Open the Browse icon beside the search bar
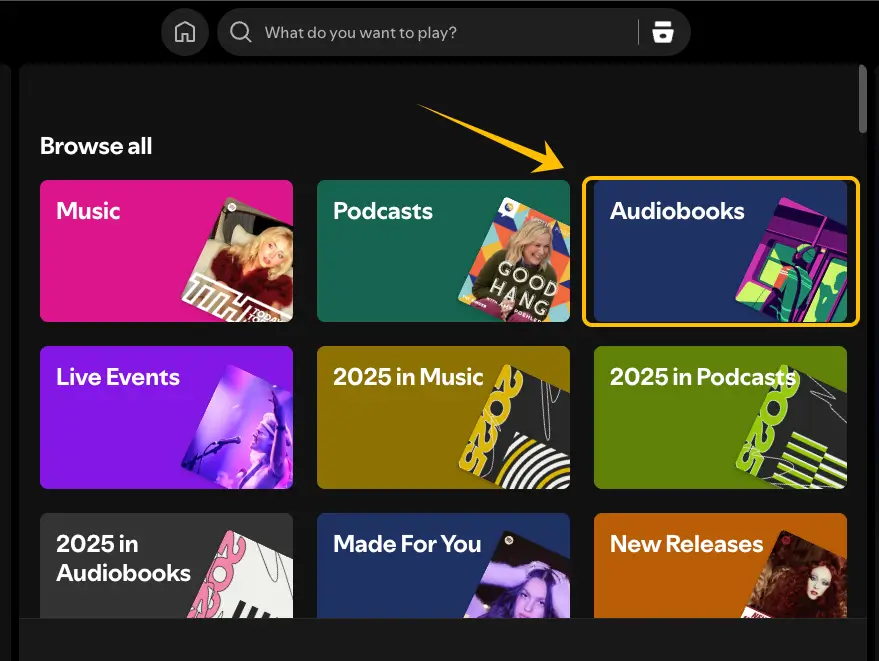 click(x=663, y=31)
